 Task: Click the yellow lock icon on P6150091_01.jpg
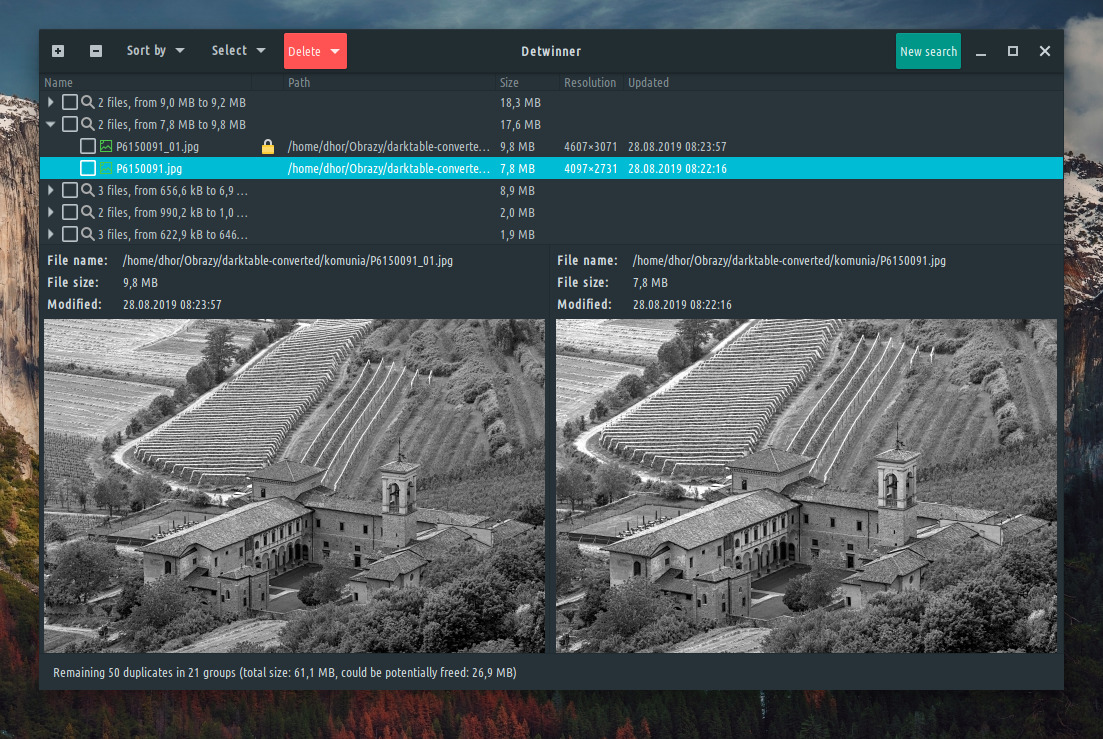point(267,146)
